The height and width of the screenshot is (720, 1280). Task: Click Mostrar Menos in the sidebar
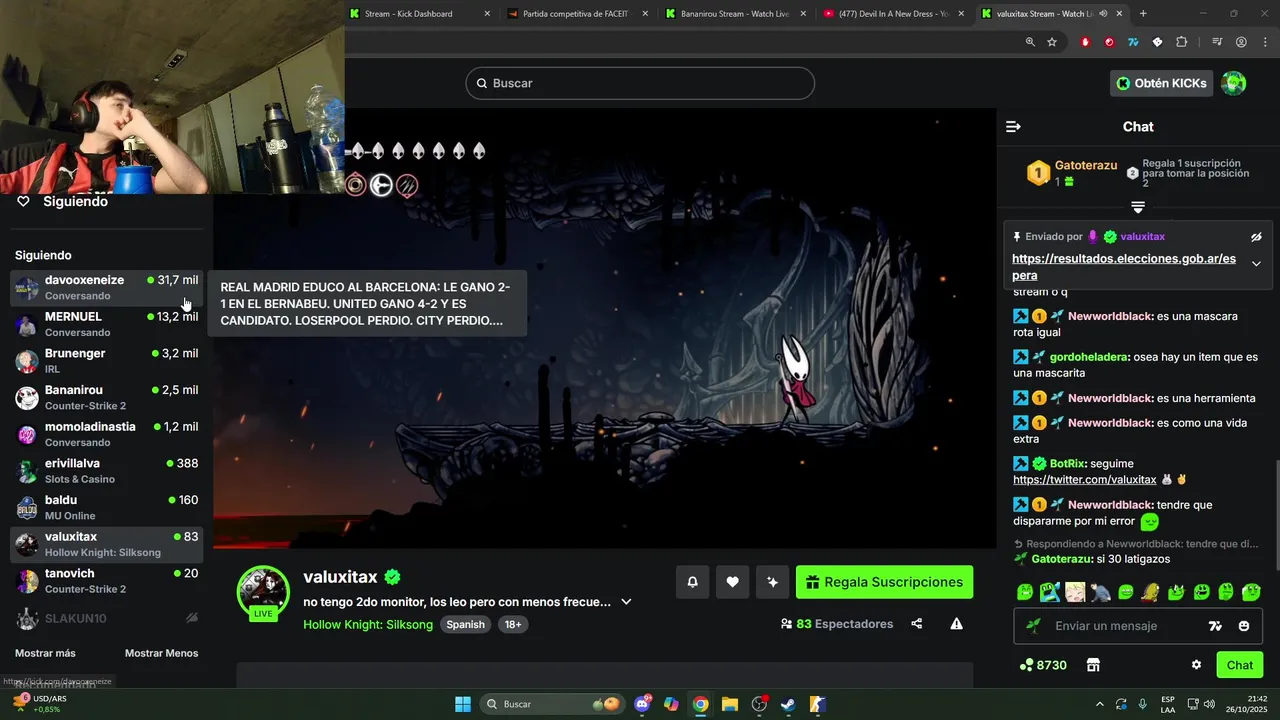click(x=161, y=653)
